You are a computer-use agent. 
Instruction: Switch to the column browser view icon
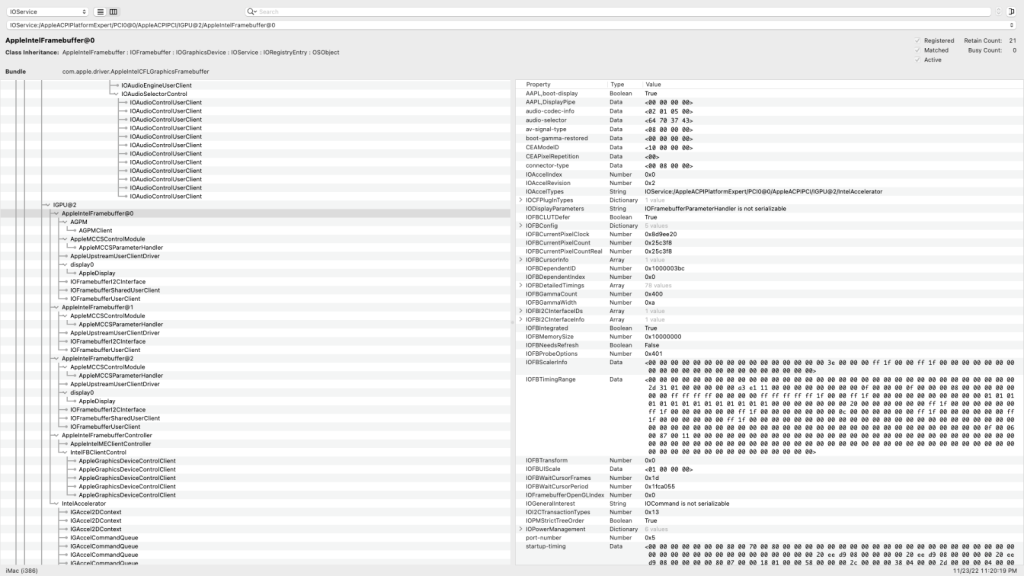click(x=112, y=11)
